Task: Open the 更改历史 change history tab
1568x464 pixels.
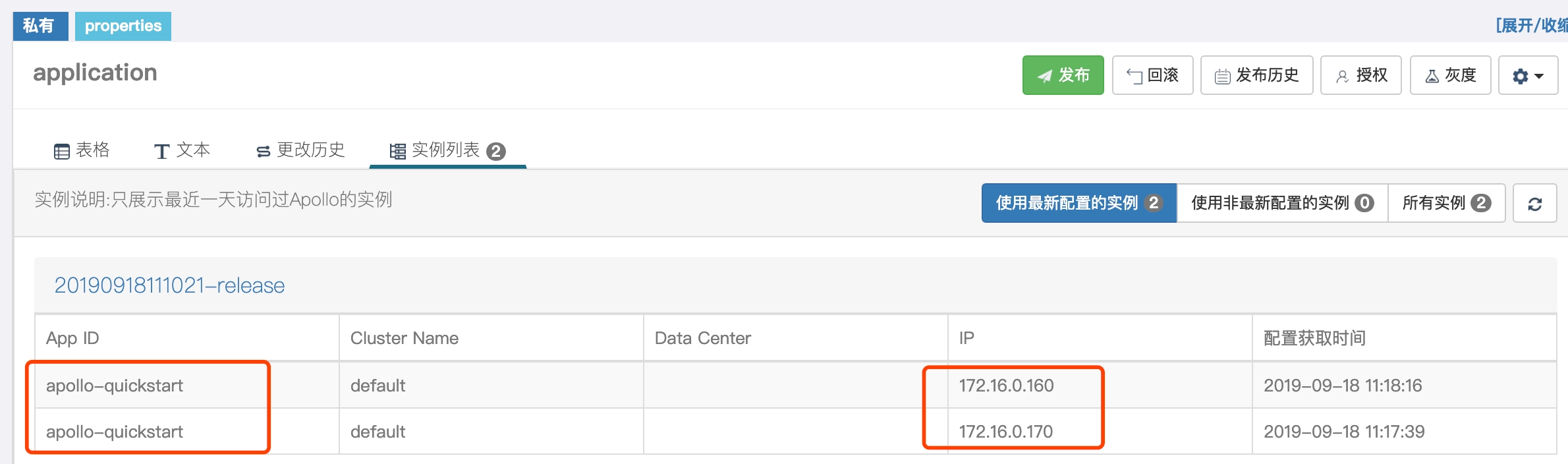Action: tap(300, 150)
